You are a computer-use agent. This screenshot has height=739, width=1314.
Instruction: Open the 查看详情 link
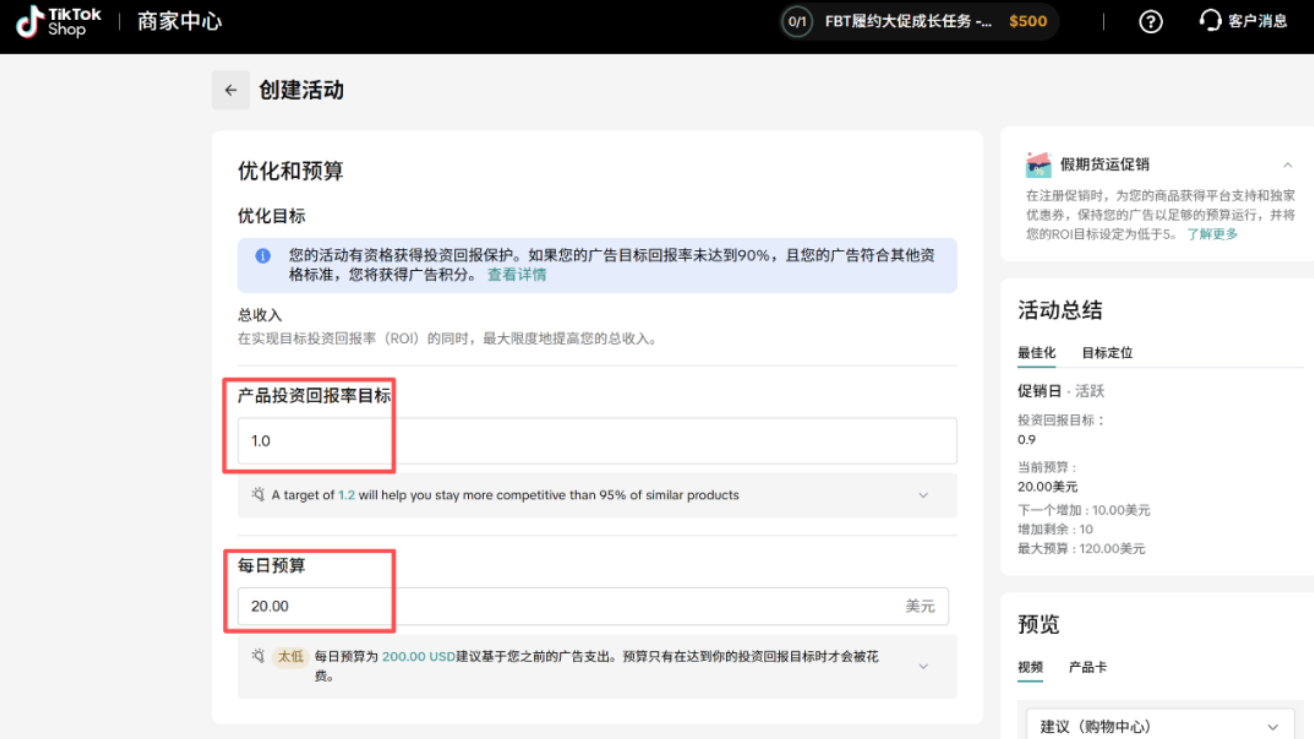click(517, 274)
